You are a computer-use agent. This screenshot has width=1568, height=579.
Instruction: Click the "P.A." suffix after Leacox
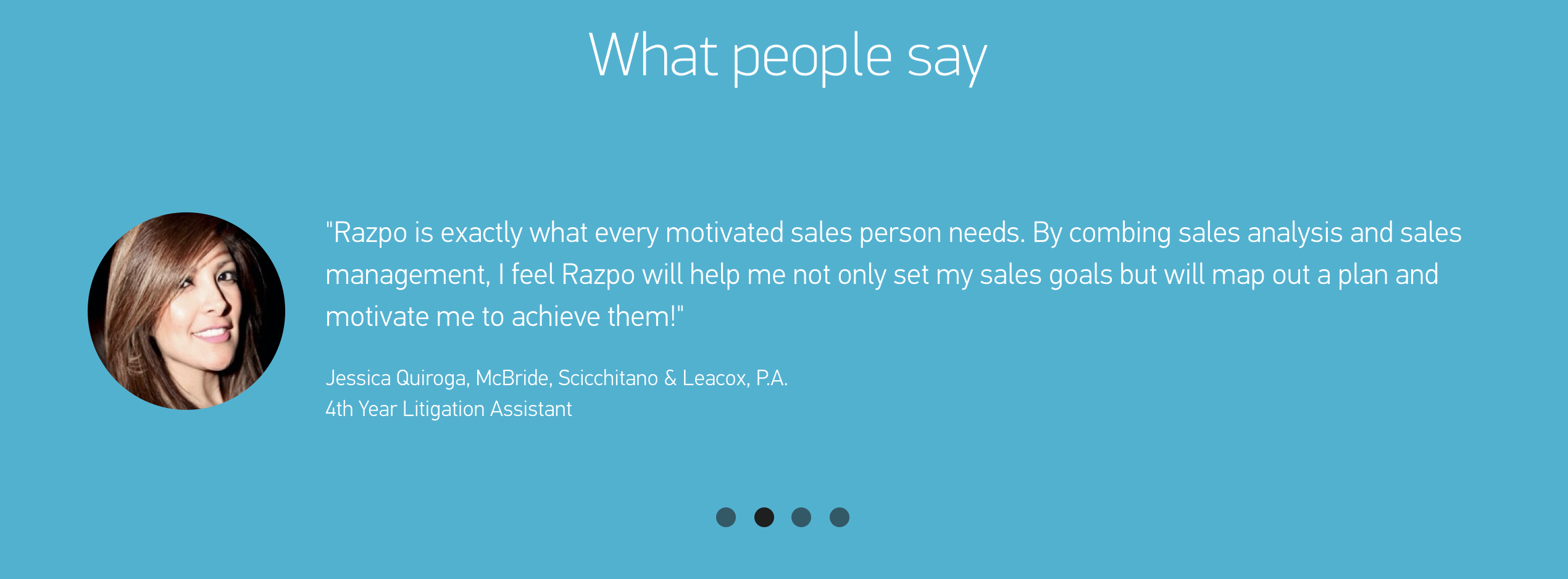(x=772, y=378)
